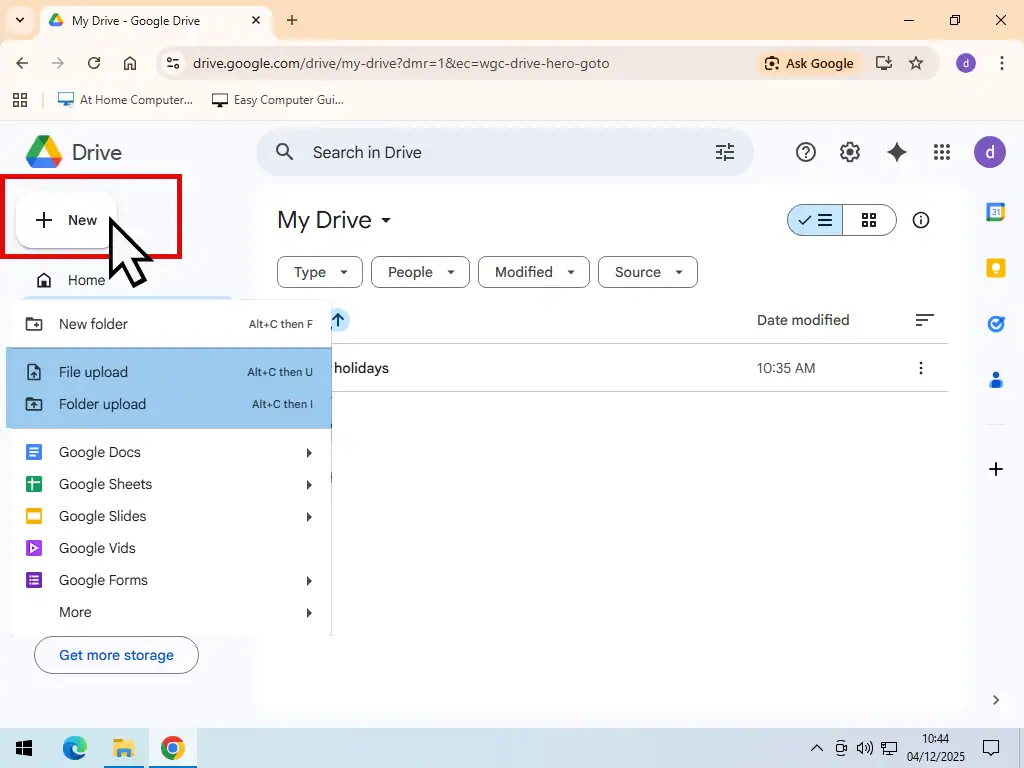1024x768 pixels.
Task: Open the Type filter dropdown
Action: [319, 272]
